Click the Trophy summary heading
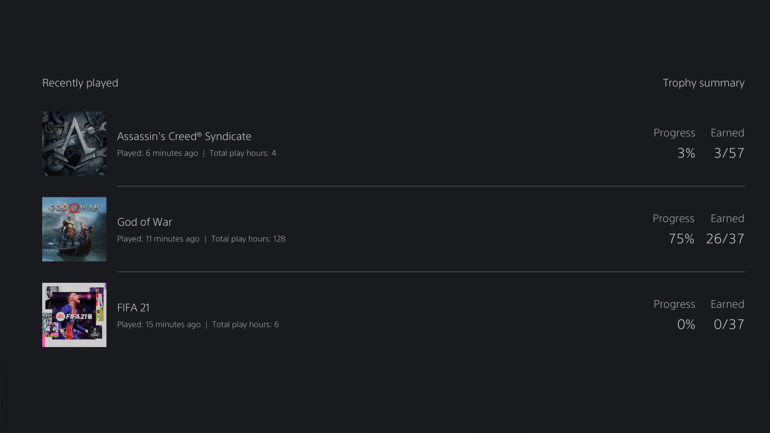Screen dimensions: 770x433 pyautogui.click(x=704, y=83)
